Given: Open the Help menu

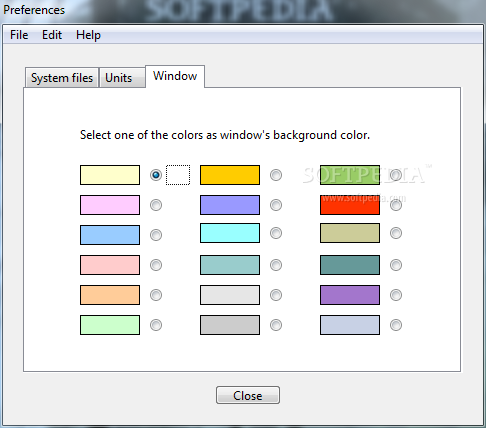Looking at the screenshot, I should (x=88, y=35).
